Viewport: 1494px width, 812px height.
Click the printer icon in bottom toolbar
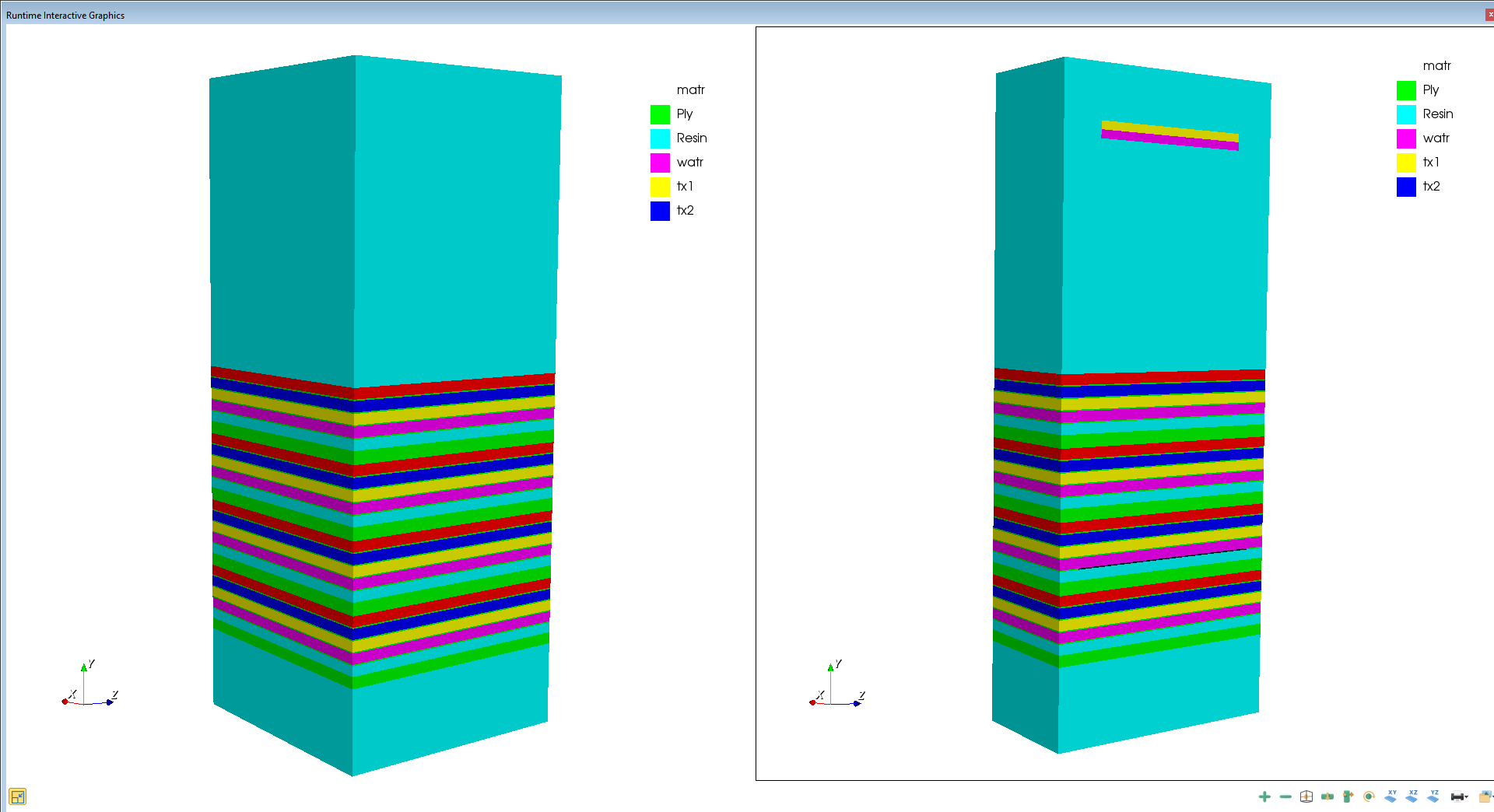tap(1457, 796)
